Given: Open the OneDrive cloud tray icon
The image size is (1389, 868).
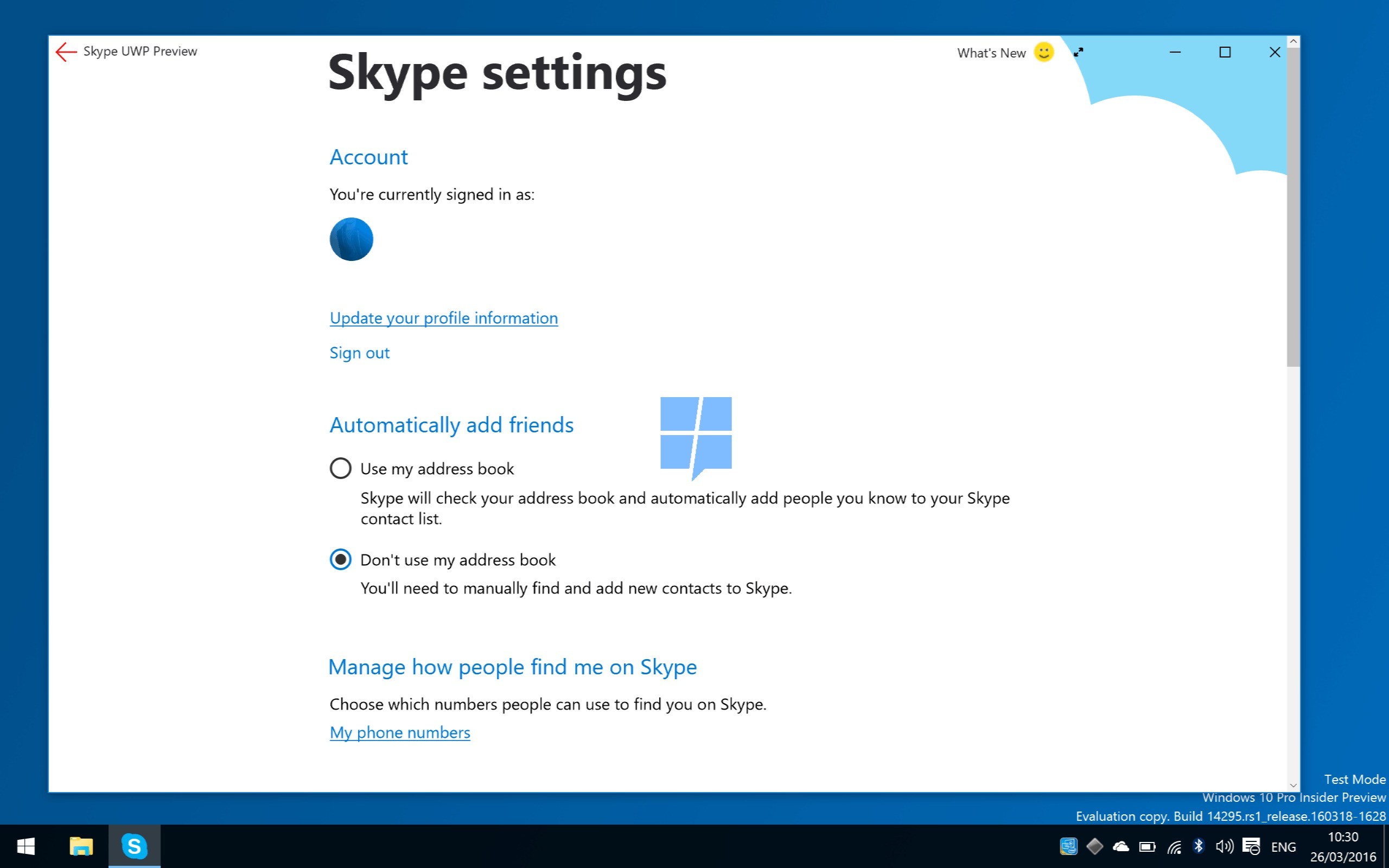Looking at the screenshot, I should 1120,846.
